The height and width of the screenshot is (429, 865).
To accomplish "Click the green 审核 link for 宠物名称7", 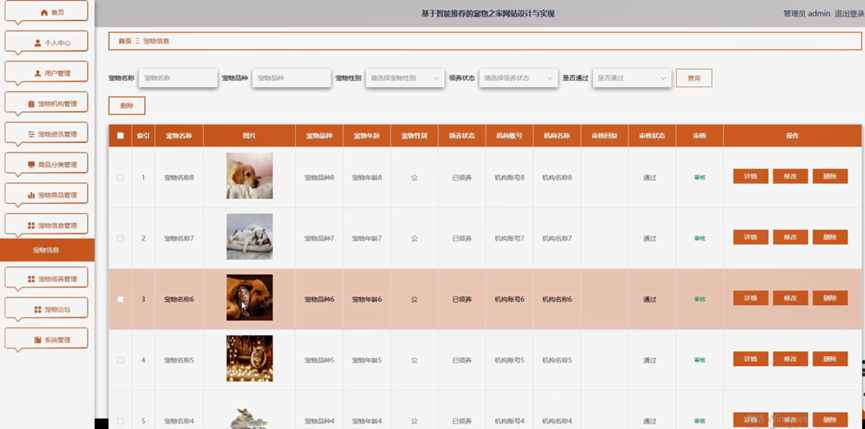I will click(x=700, y=239).
